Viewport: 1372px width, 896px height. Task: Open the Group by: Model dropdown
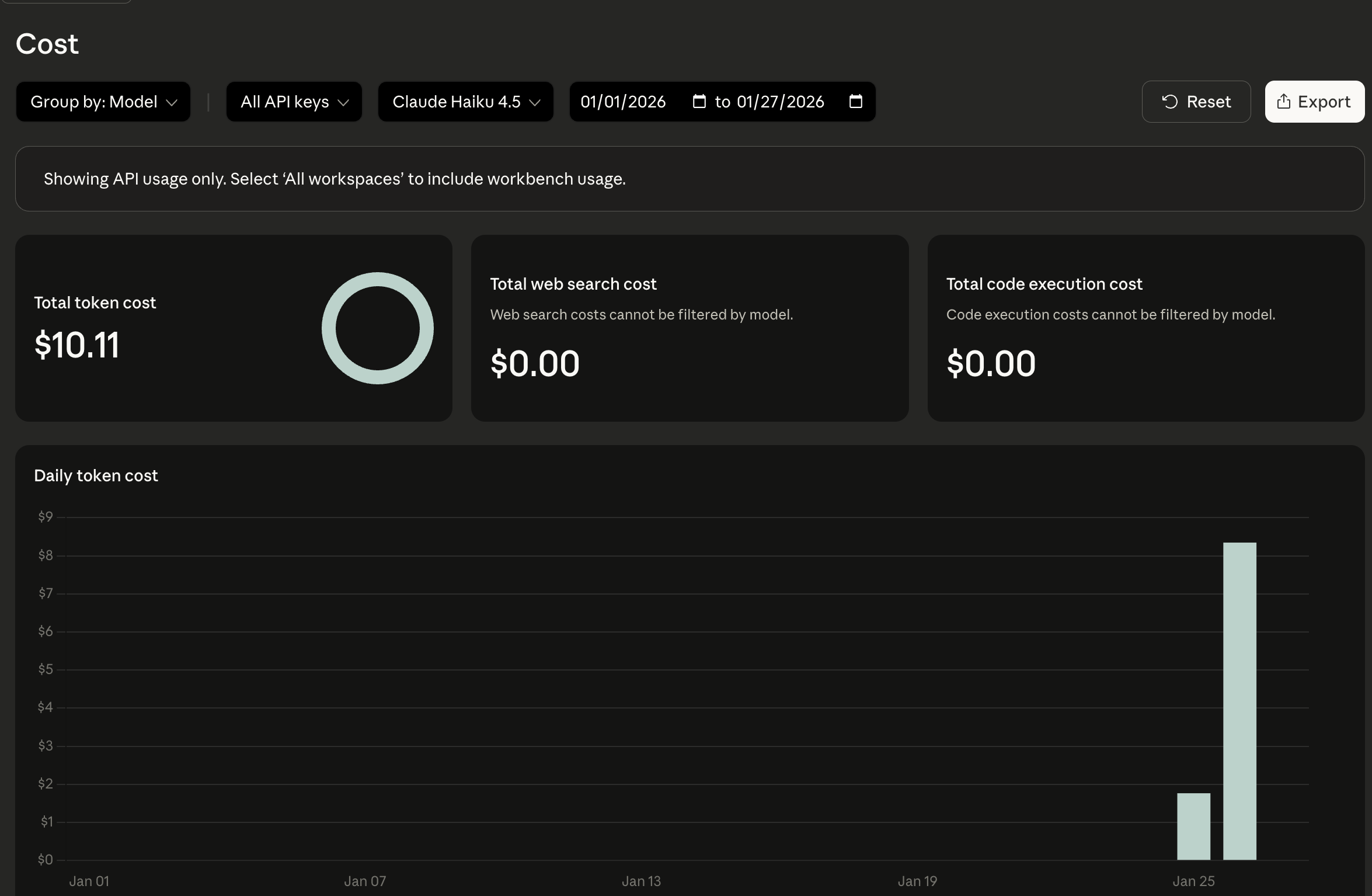pos(103,102)
